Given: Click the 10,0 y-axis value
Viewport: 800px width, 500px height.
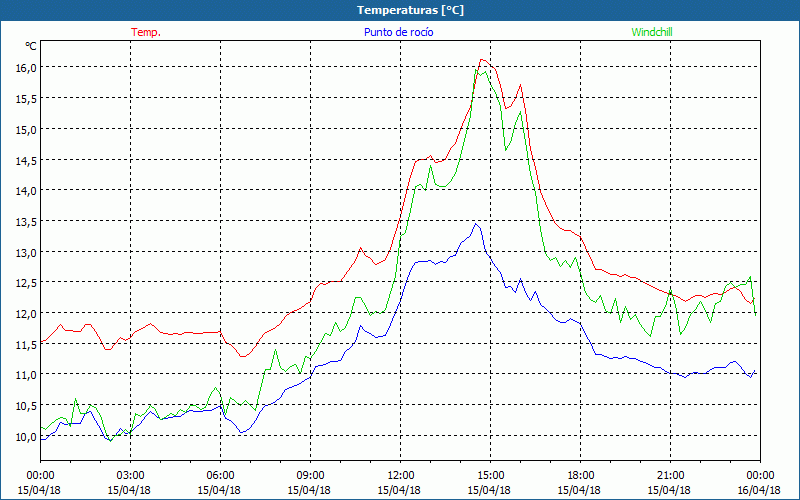Looking at the screenshot, I should (26, 436).
